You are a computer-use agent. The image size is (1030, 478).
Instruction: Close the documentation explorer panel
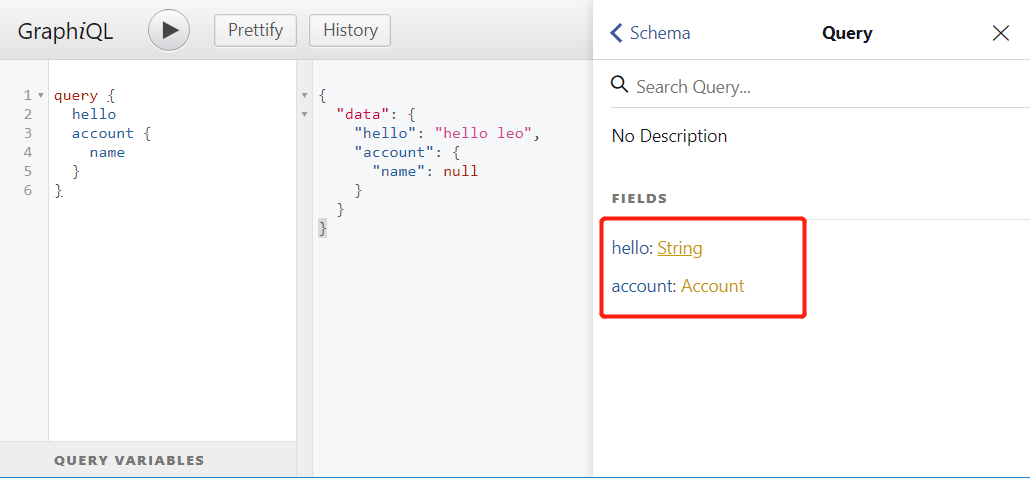click(x=1000, y=33)
